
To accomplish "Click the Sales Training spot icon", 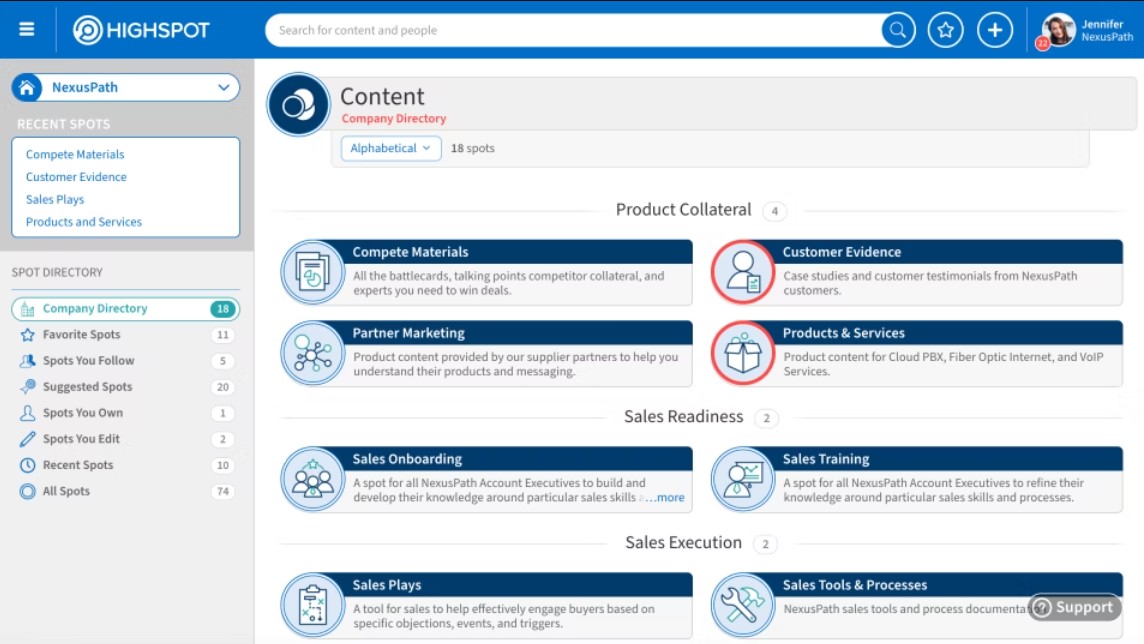I will click(x=743, y=479).
